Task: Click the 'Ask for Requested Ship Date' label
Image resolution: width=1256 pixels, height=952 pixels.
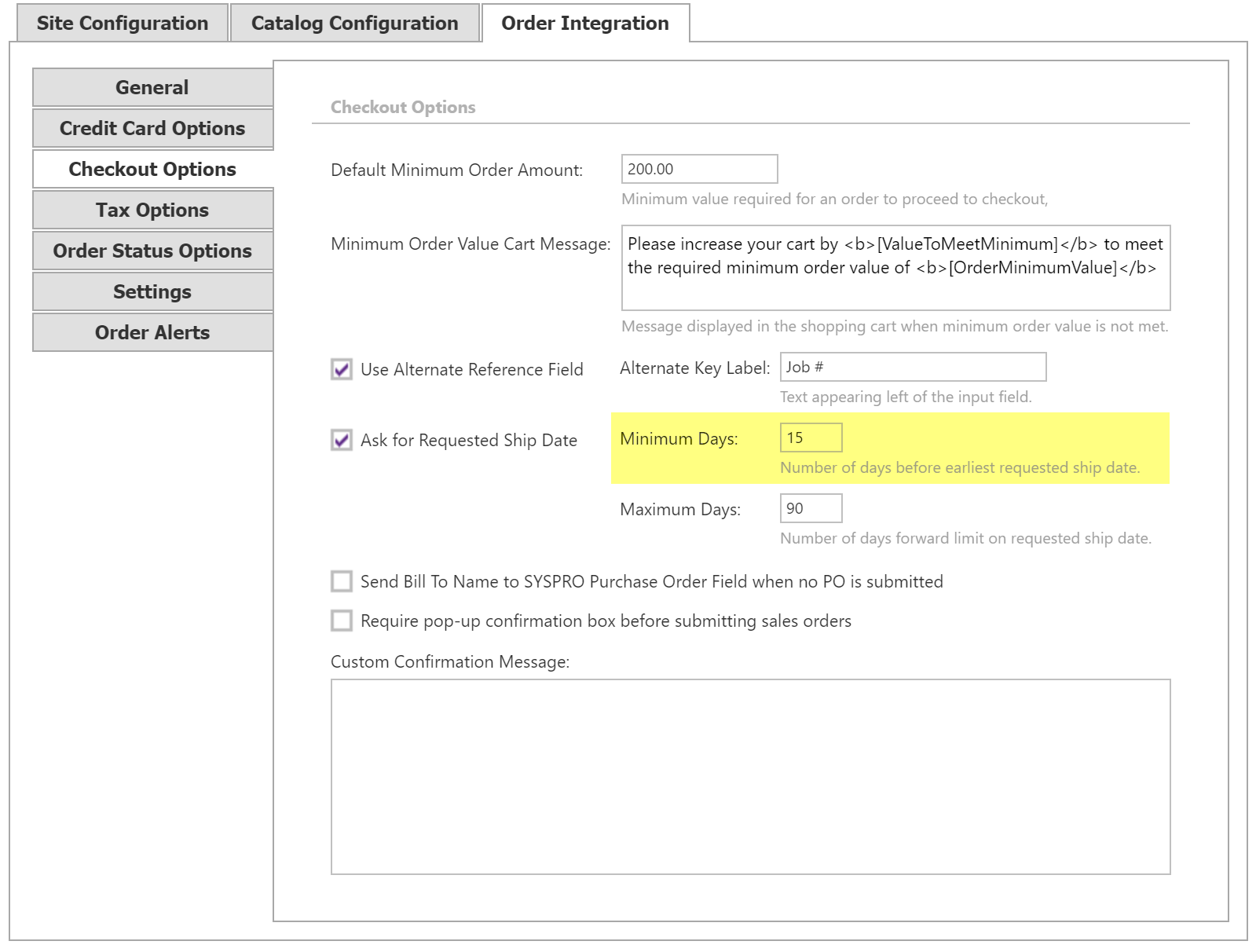Action: (x=469, y=441)
